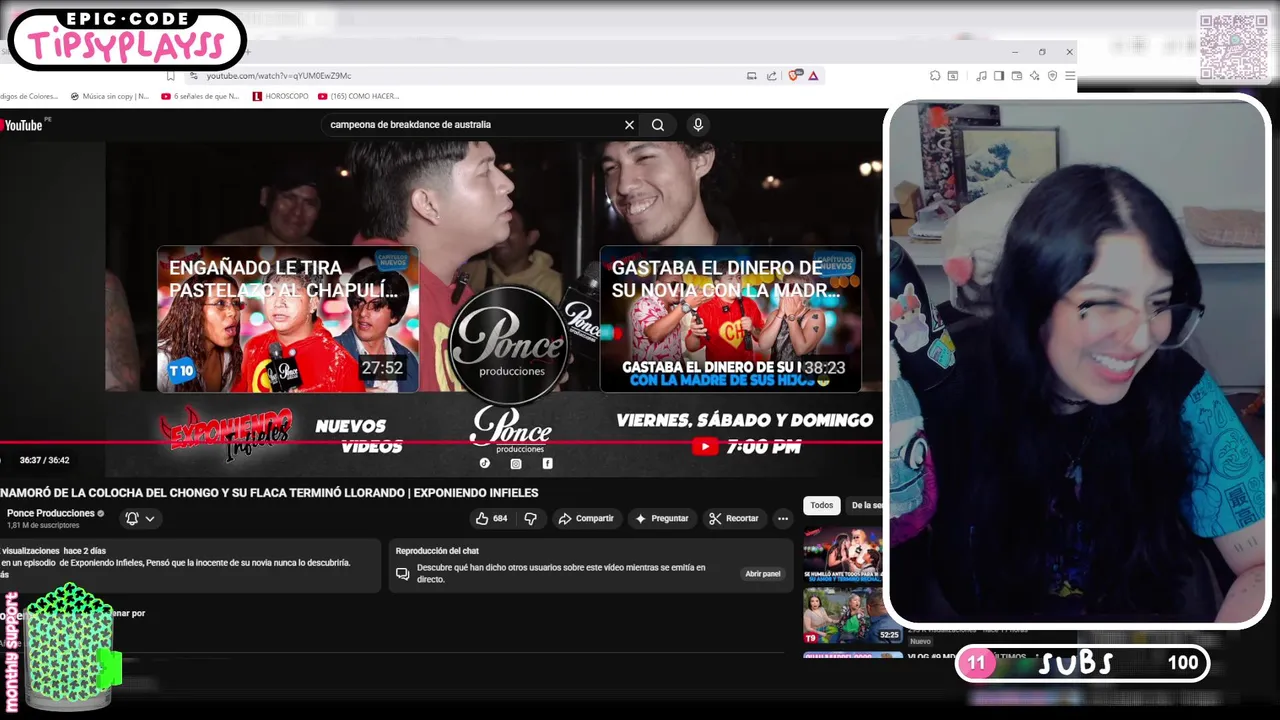Screen dimensions: 1280x720
Task: Open the (165) COMO HACER bookmark
Action: (358, 97)
